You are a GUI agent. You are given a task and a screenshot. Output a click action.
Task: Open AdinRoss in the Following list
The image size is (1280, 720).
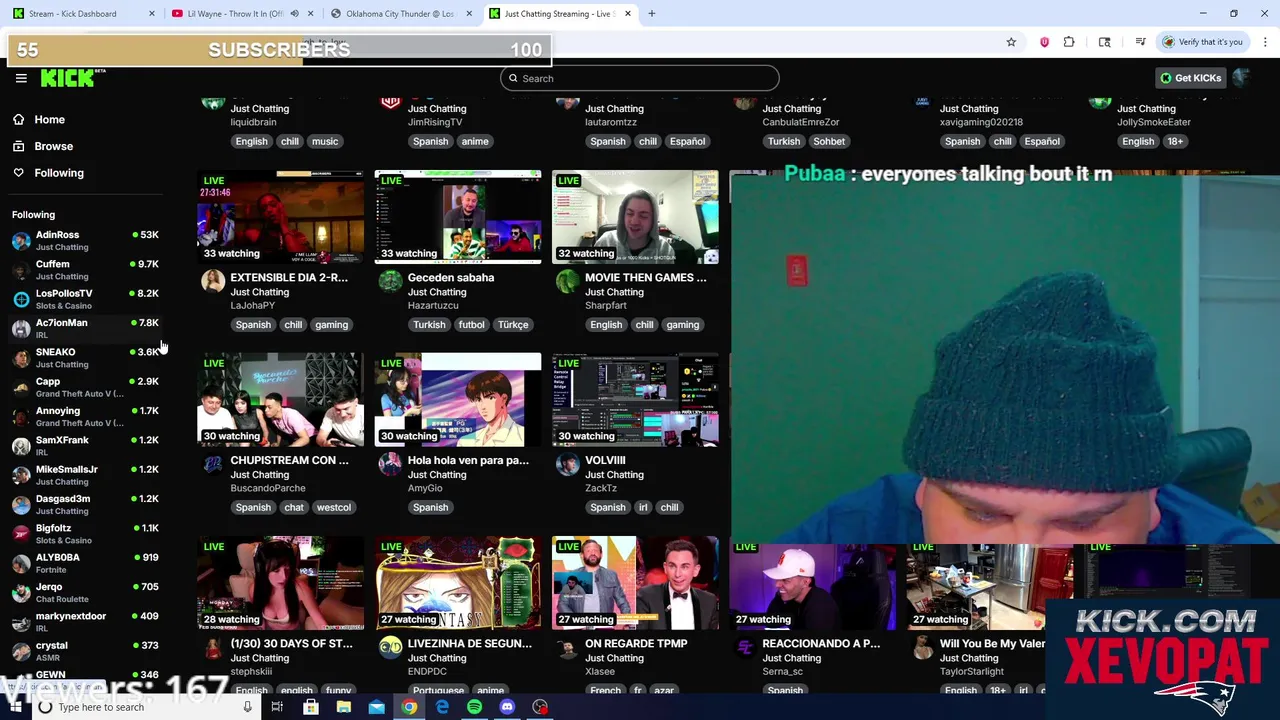[85, 240]
